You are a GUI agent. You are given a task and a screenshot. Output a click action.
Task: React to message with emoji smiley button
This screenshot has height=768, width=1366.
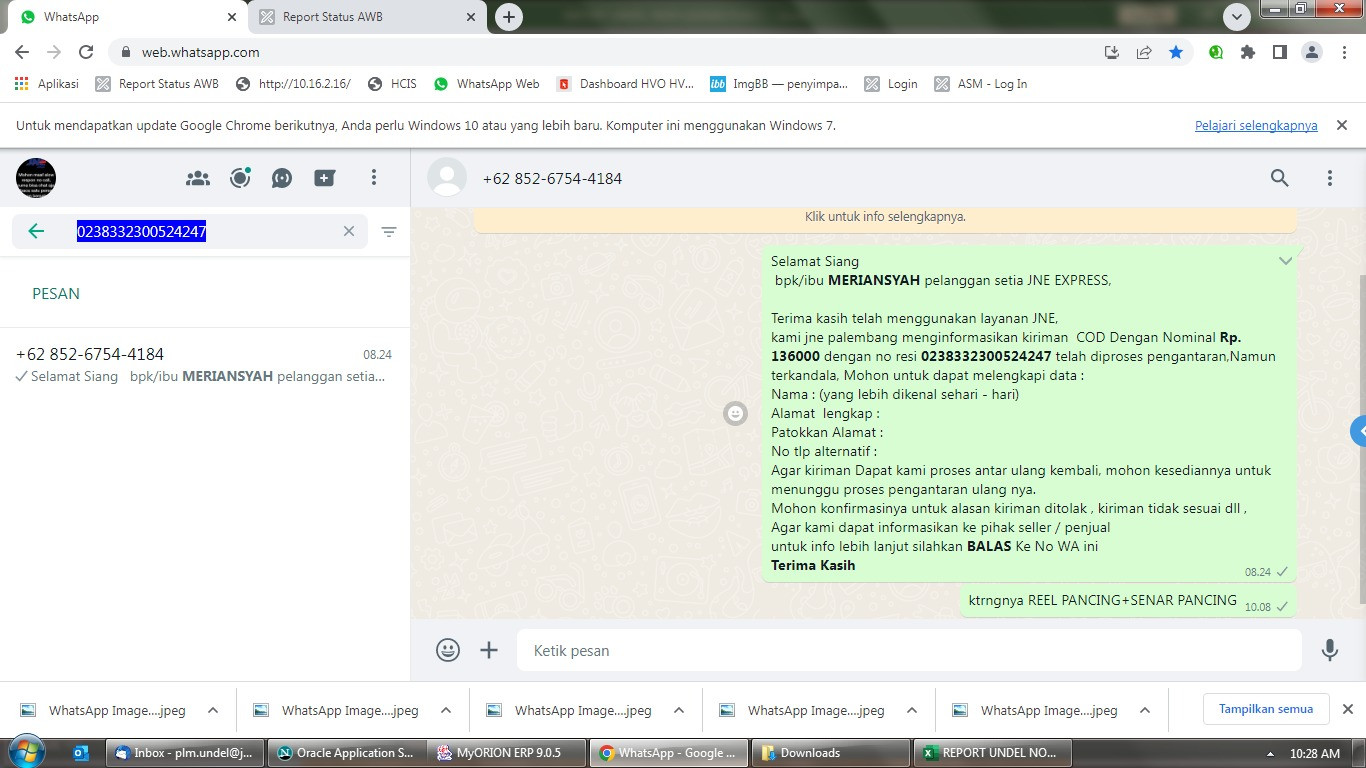coord(736,413)
